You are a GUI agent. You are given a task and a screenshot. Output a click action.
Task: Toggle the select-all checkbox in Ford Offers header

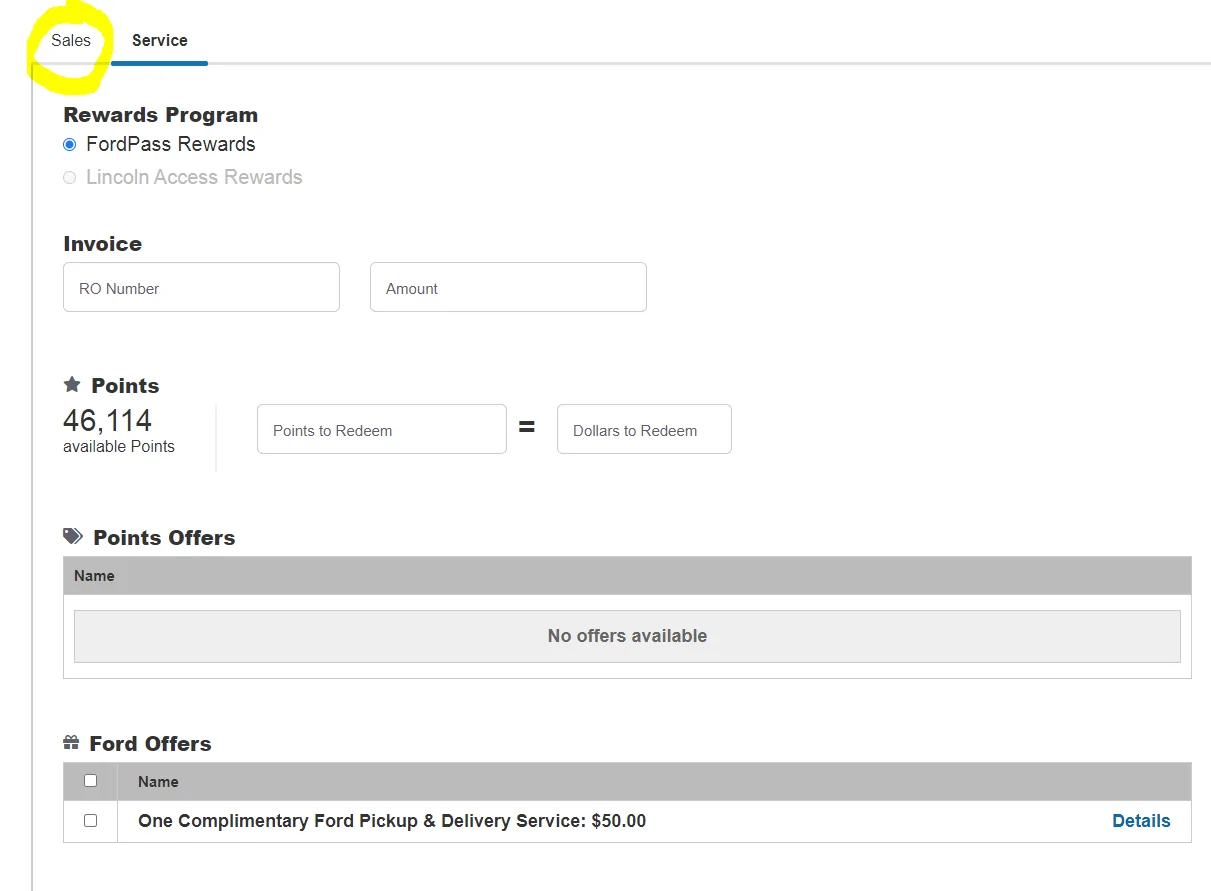[90, 781]
